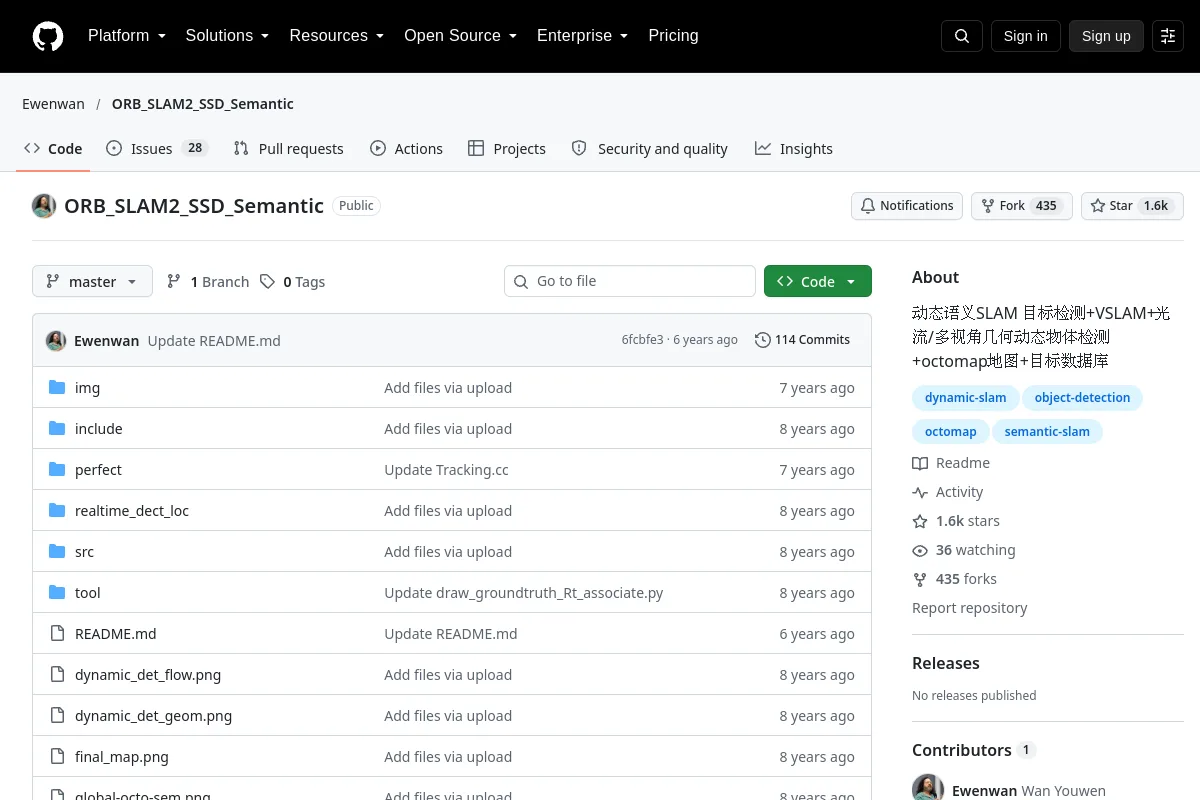Click the folder icon of include row
Viewport: 1200px width, 800px height.
(x=57, y=429)
